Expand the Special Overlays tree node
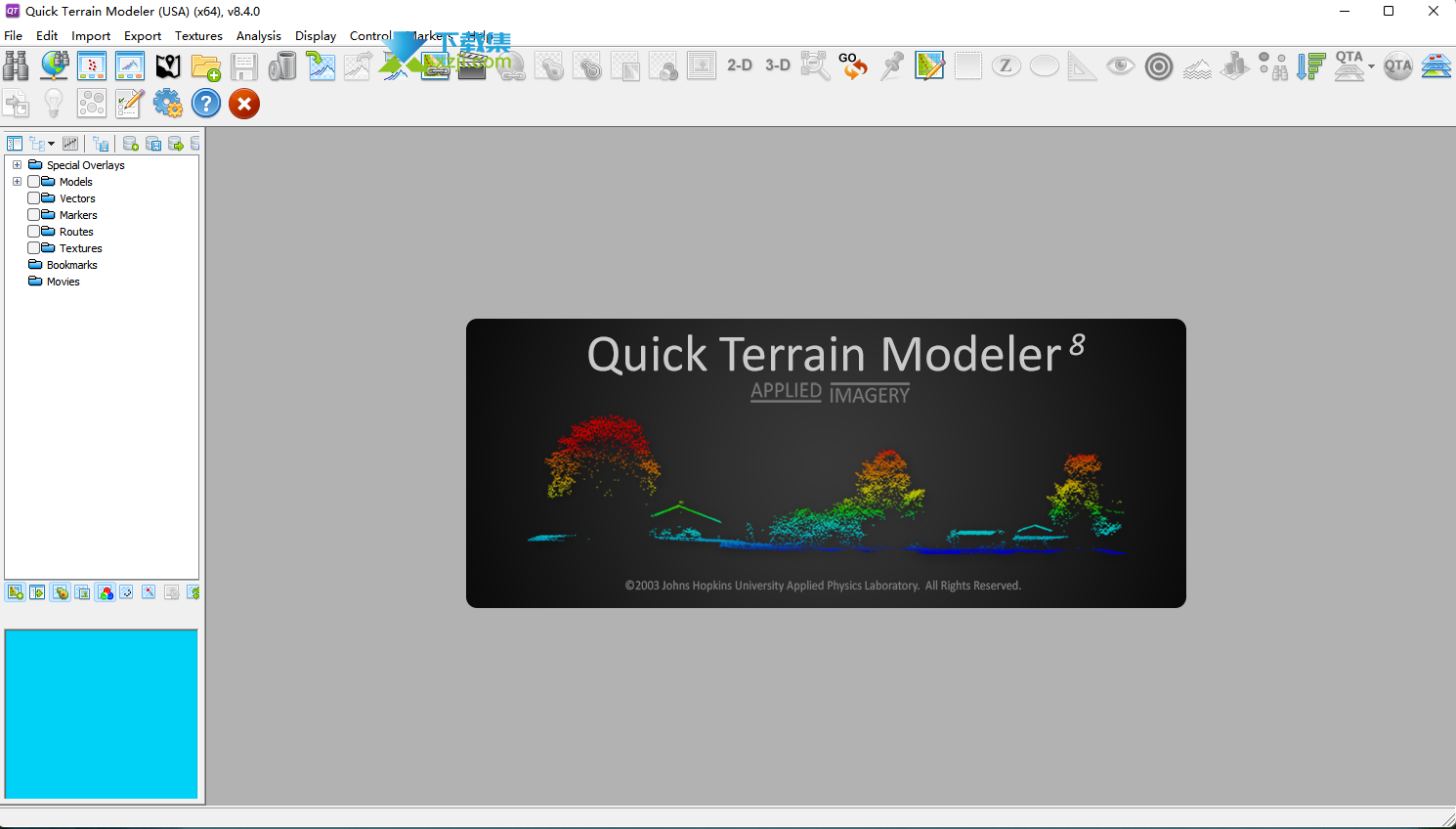1456x829 pixels. coord(17,165)
